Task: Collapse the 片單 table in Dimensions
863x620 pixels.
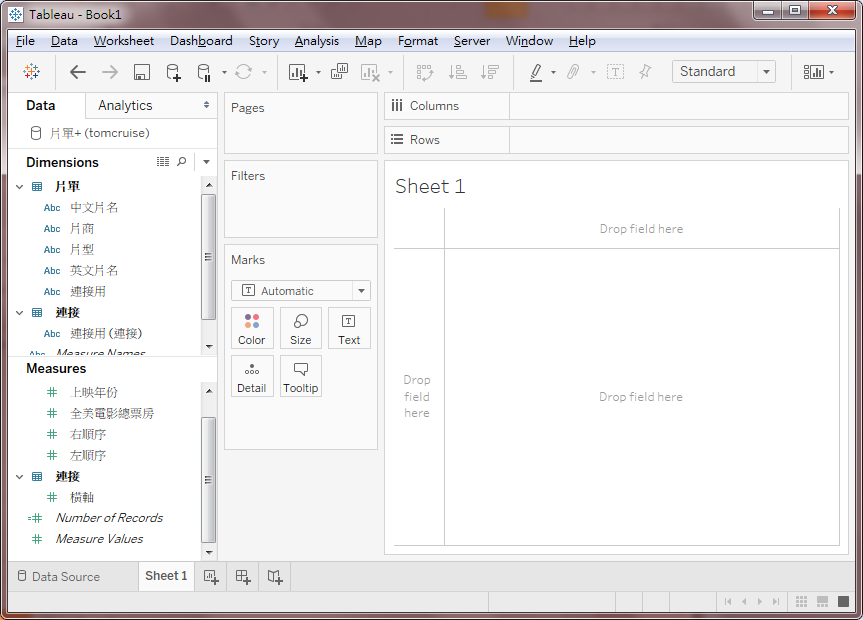Action: [20, 187]
